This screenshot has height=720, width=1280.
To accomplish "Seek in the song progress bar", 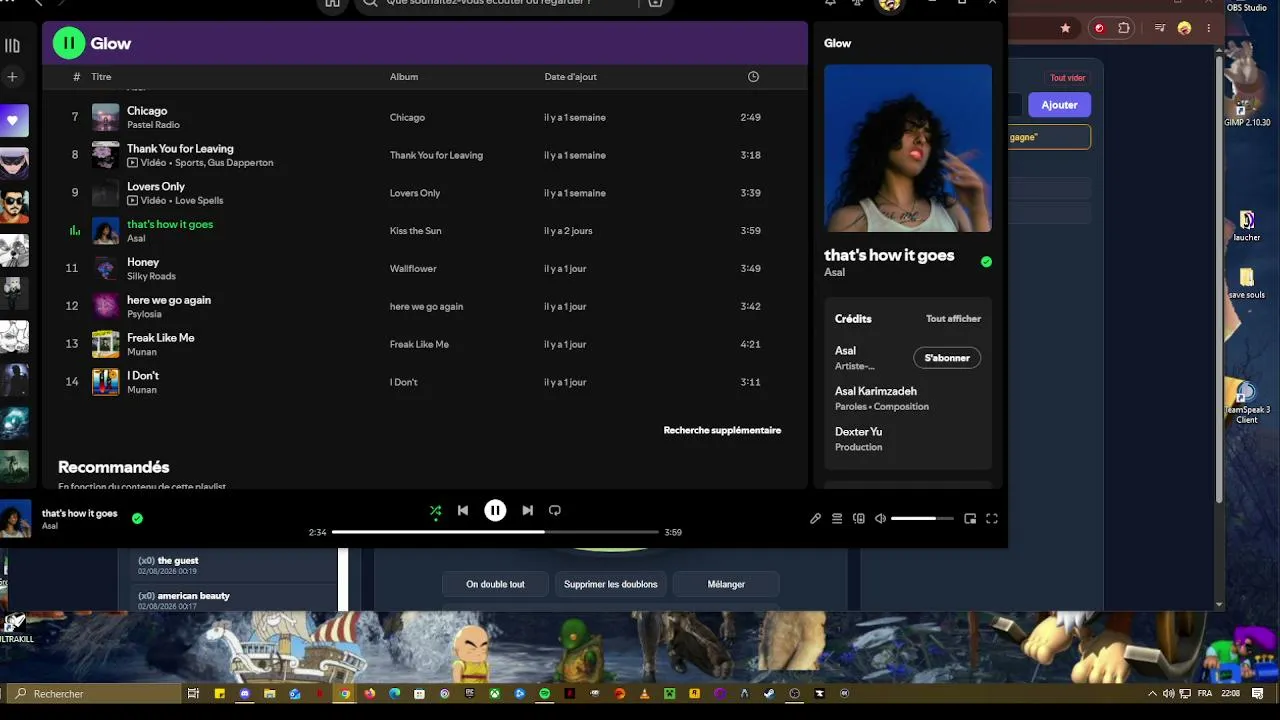I will pos(495,532).
